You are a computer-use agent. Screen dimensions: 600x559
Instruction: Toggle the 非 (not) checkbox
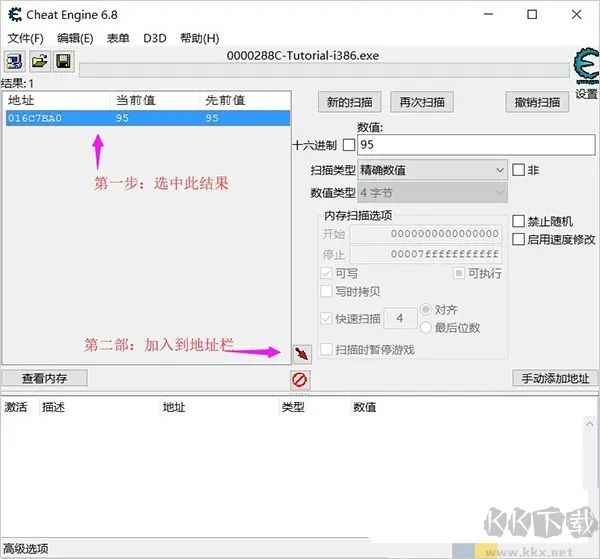[x=518, y=170]
